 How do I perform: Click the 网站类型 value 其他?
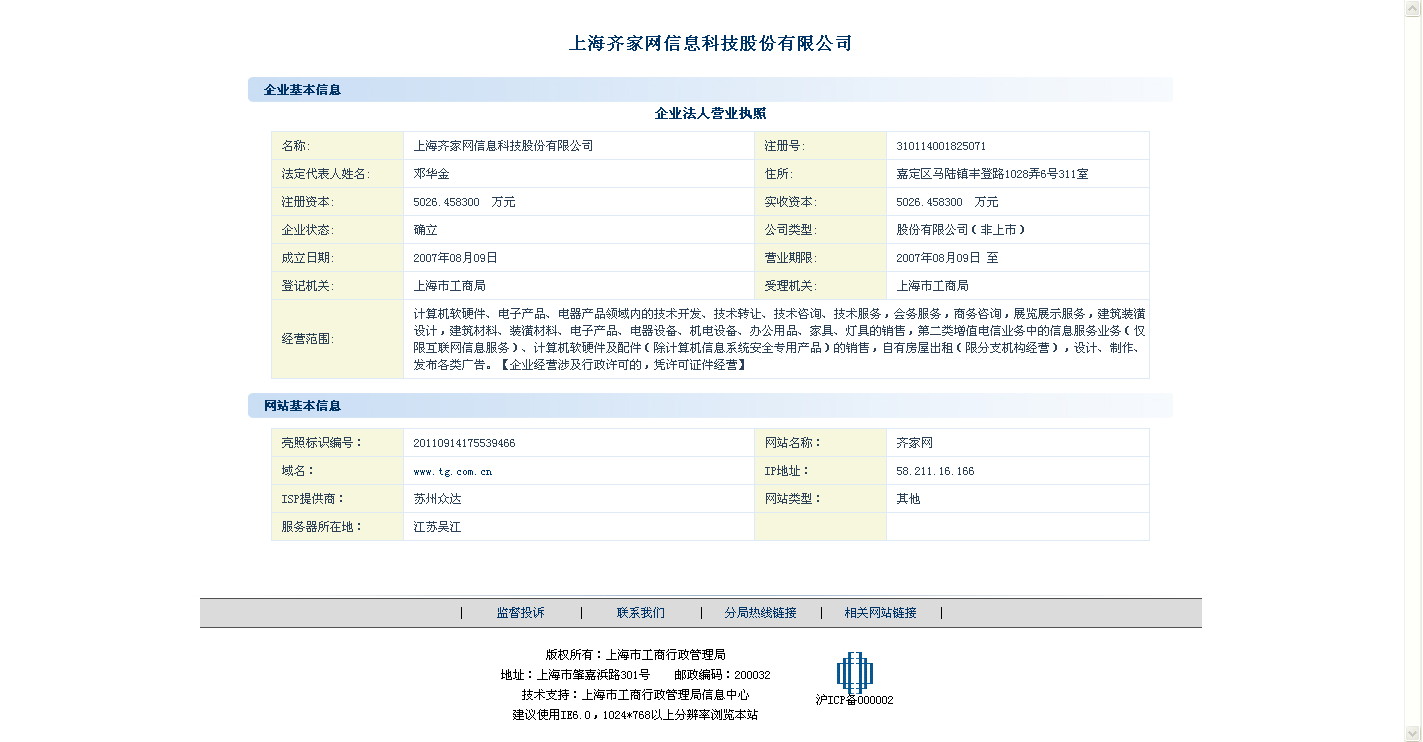coord(909,499)
